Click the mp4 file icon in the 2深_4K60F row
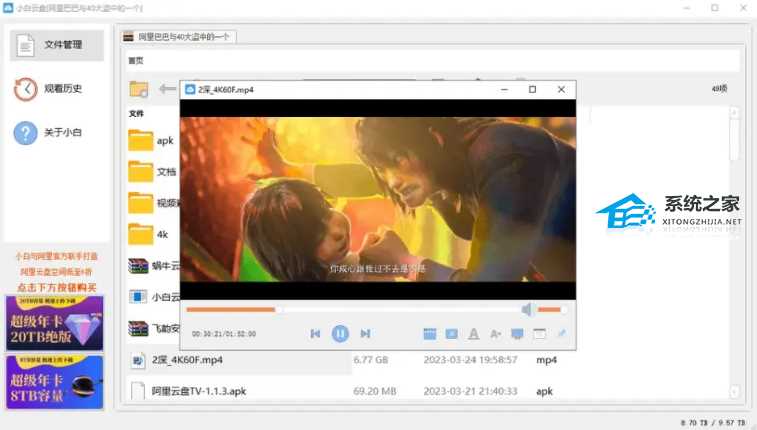 click(138, 361)
